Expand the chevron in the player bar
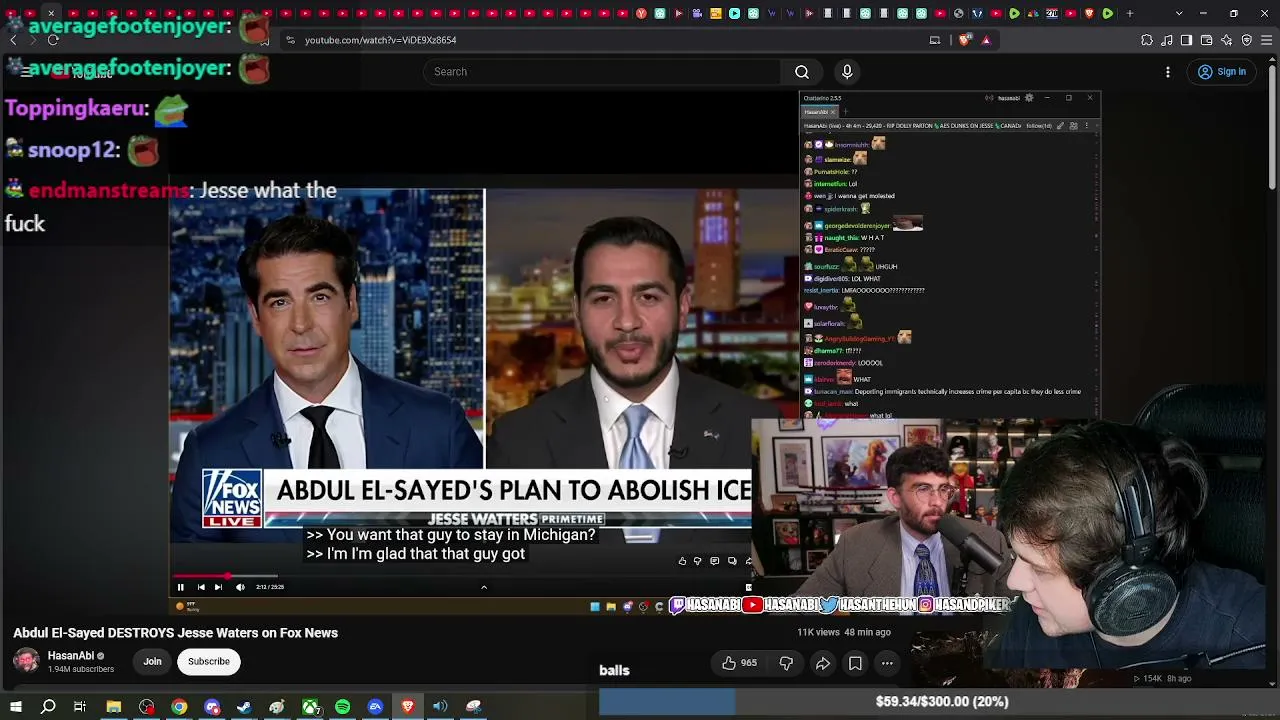Viewport: 1280px width, 720px height. point(484,587)
